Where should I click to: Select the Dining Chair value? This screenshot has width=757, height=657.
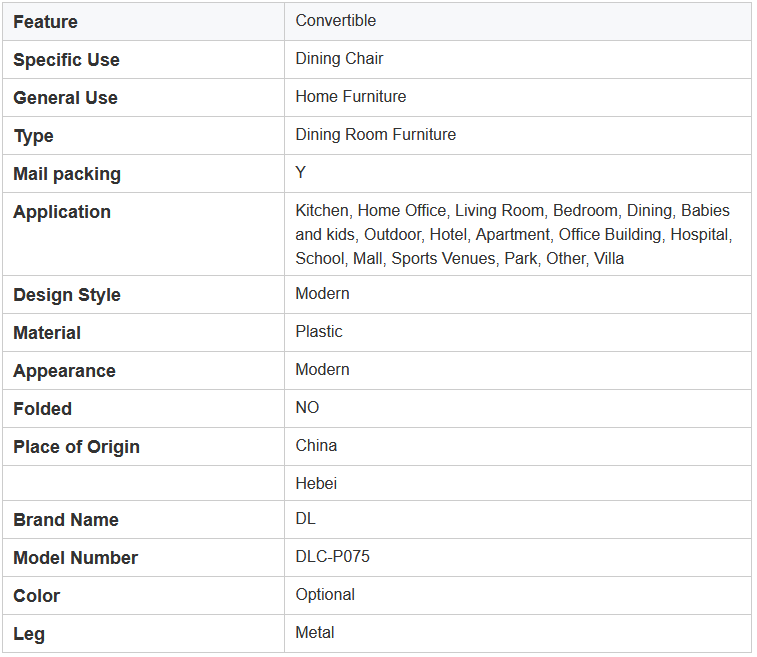tap(339, 58)
